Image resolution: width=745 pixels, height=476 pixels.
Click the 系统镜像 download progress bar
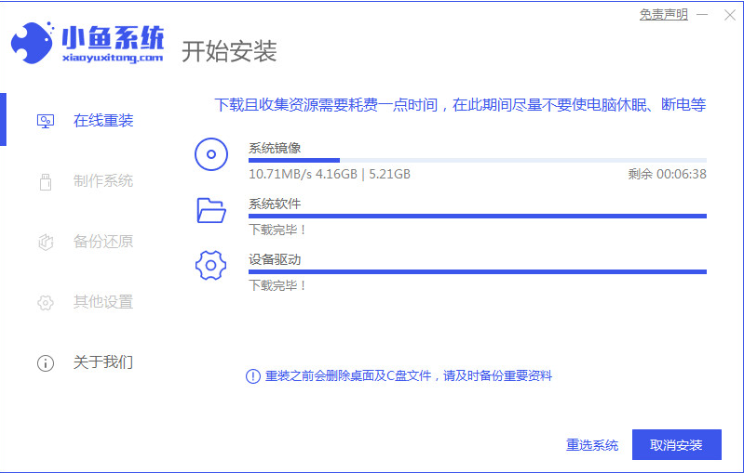tap(477, 160)
